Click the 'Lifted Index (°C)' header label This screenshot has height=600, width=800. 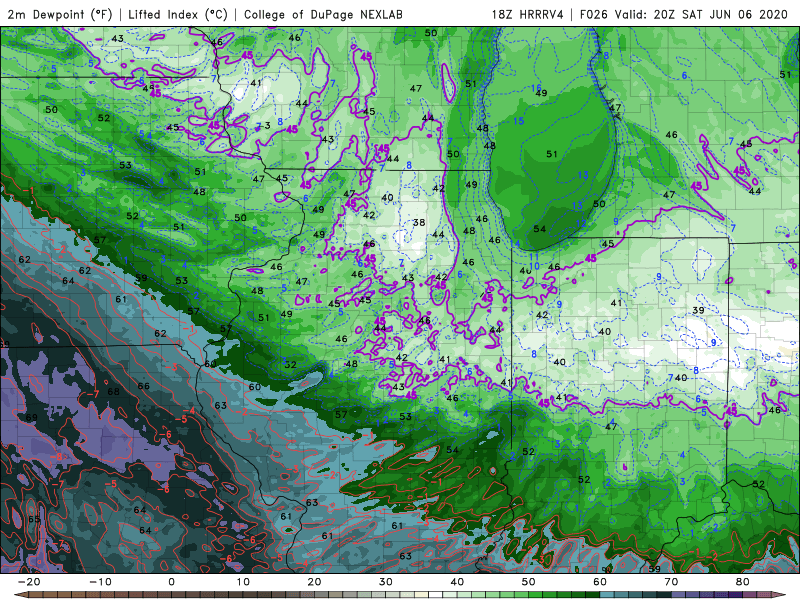pos(178,14)
